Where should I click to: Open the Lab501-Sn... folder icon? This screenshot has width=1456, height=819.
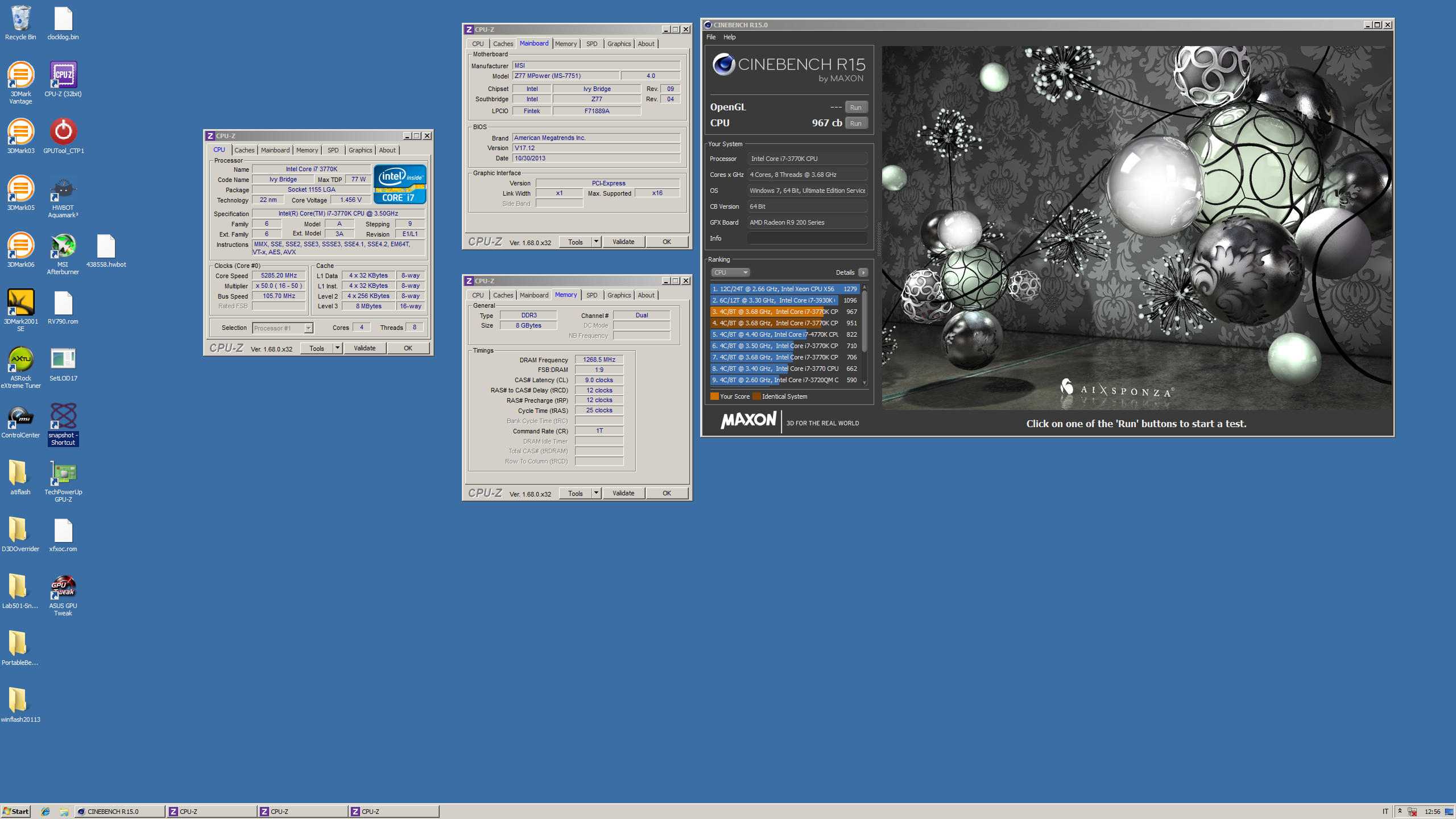pyautogui.click(x=20, y=591)
